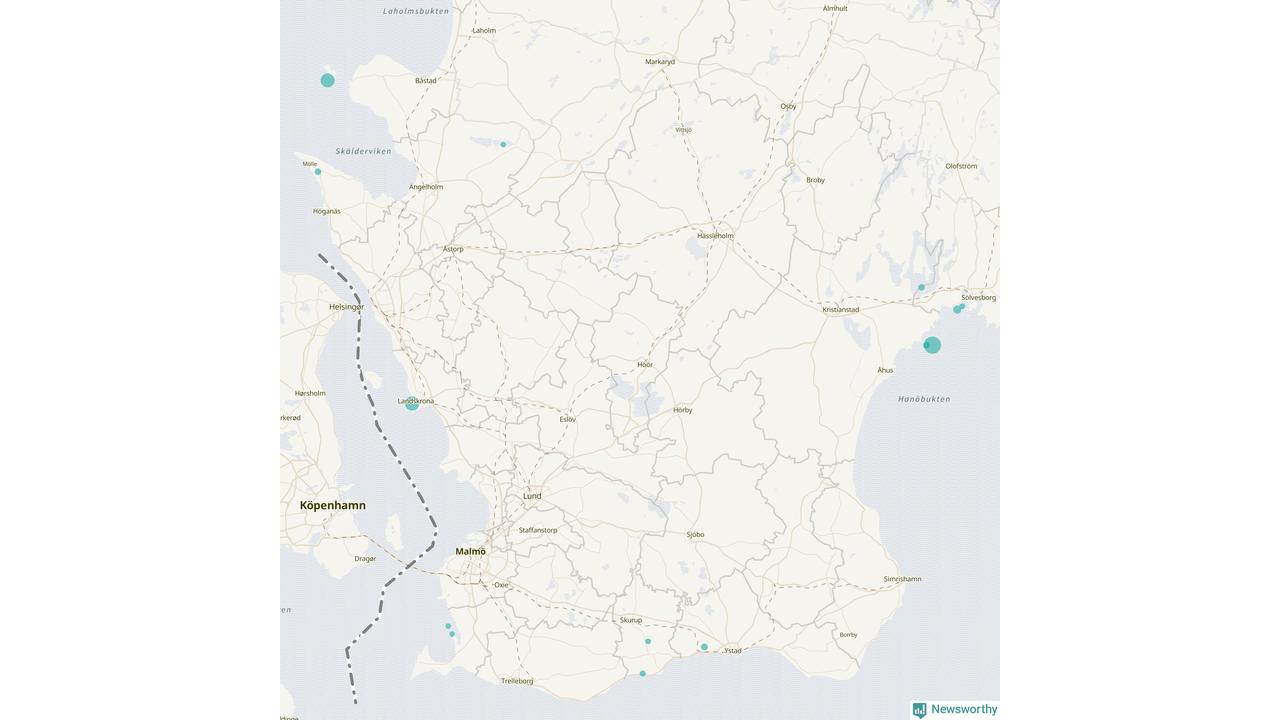Select the teal marker on Landskrona
The width and height of the screenshot is (1280, 720).
tap(412, 403)
